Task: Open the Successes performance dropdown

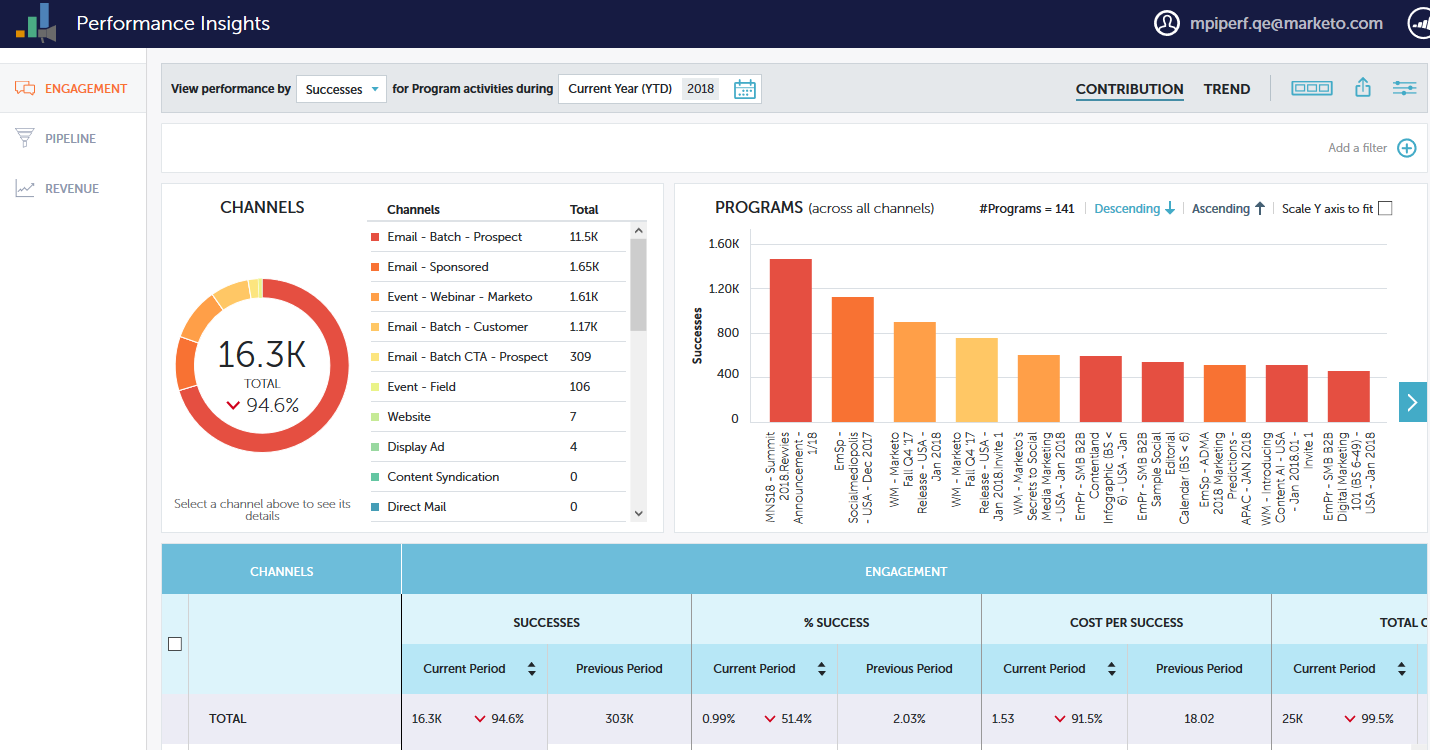Action: coord(341,88)
